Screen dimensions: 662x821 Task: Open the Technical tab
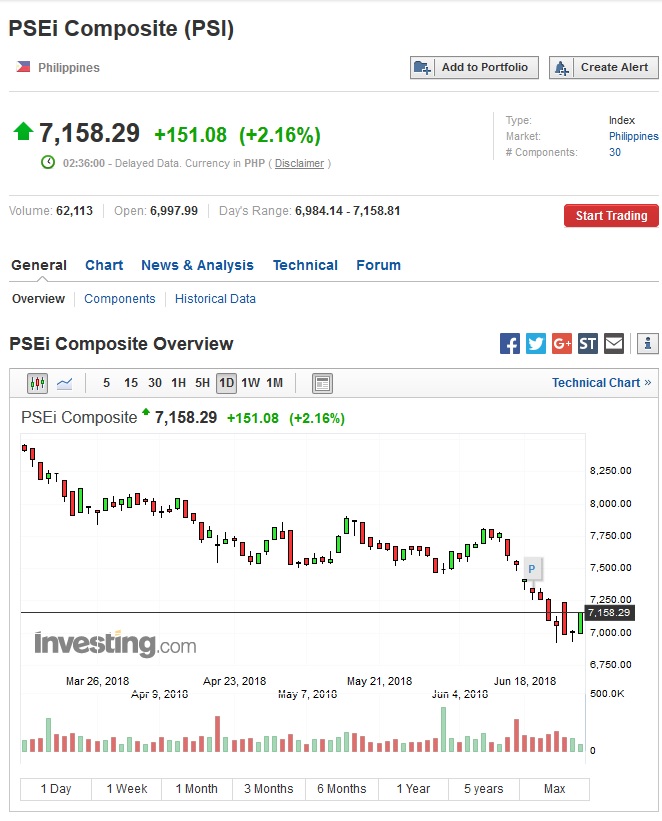pyautogui.click(x=305, y=265)
